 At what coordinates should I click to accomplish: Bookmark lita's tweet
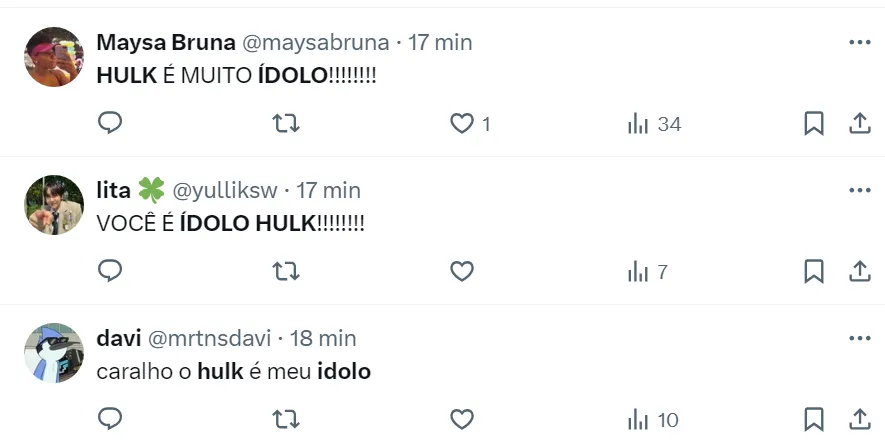814,271
